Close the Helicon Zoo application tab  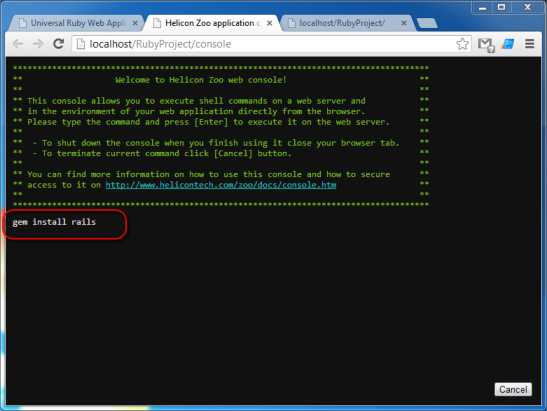click(269, 23)
